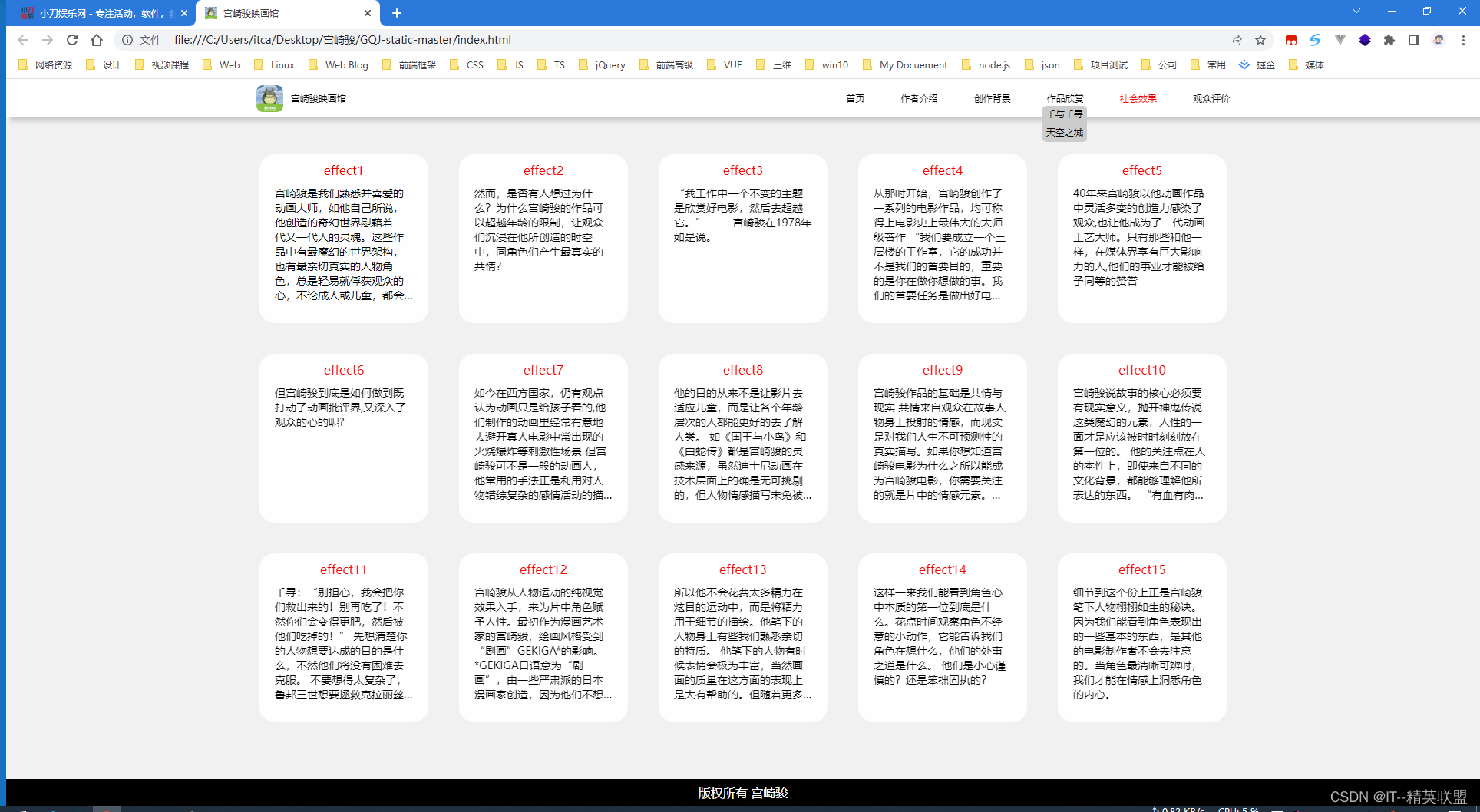Open the extensions puzzle icon
This screenshot has width=1480, height=812.
1389,40
